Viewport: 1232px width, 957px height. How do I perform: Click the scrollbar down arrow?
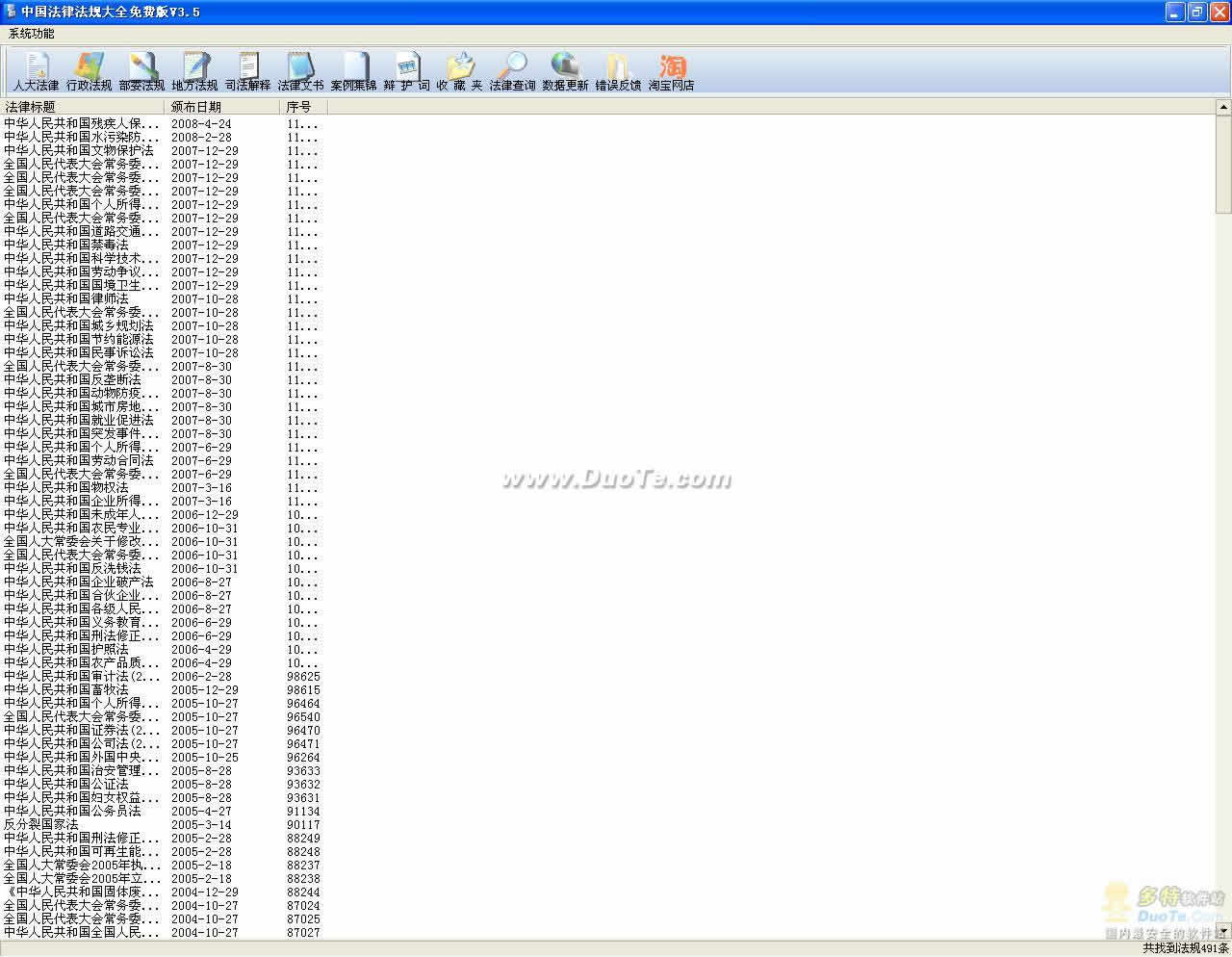1223,931
